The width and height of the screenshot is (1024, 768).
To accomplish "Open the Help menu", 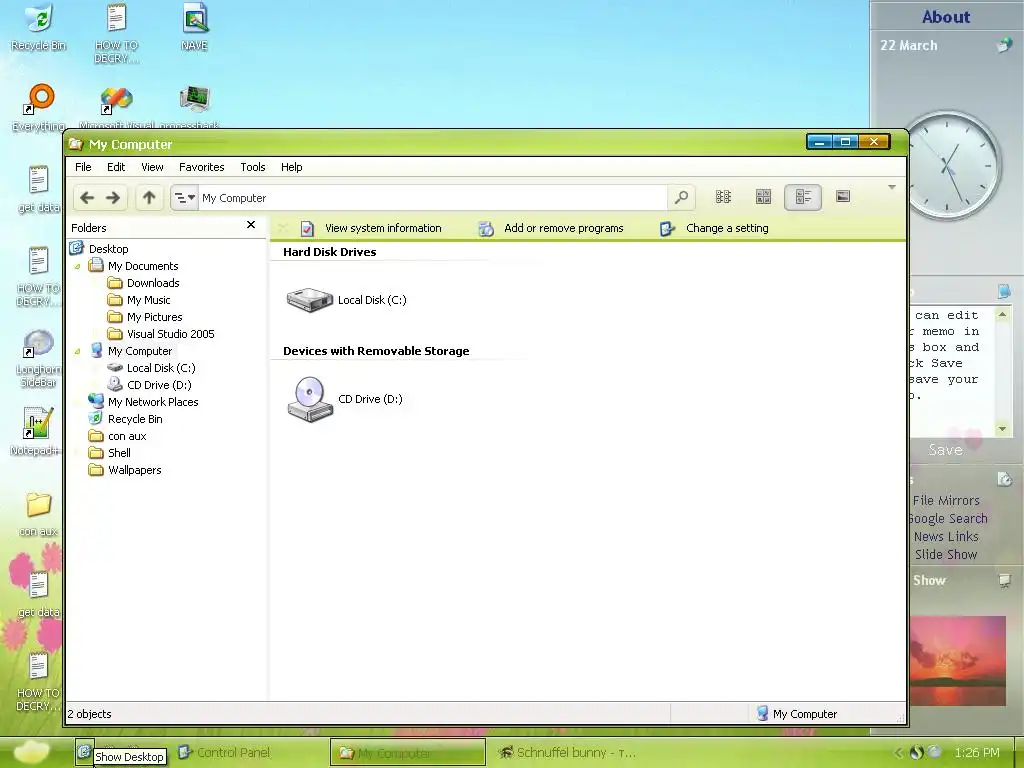I will (291, 167).
